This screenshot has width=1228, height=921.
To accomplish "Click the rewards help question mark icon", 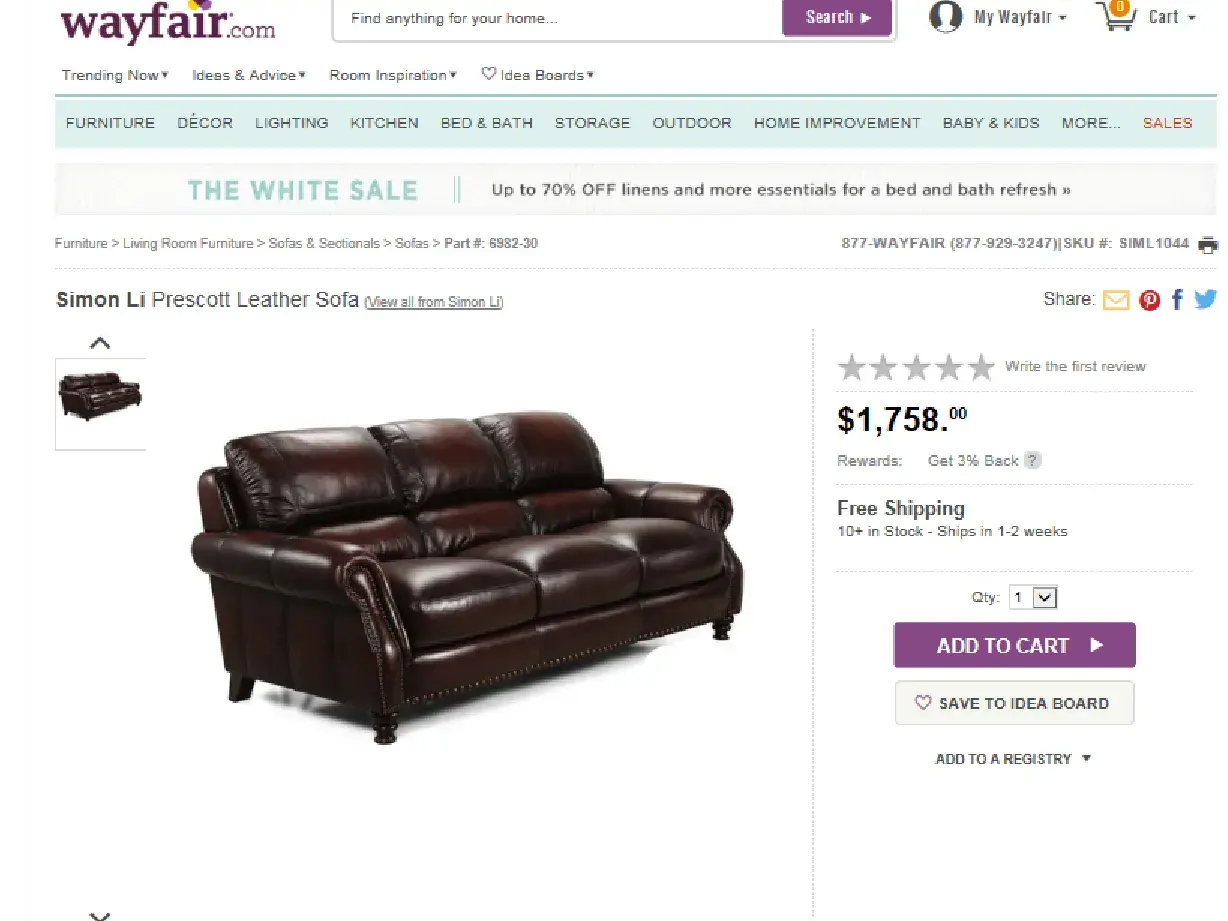I will tap(1033, 461).
